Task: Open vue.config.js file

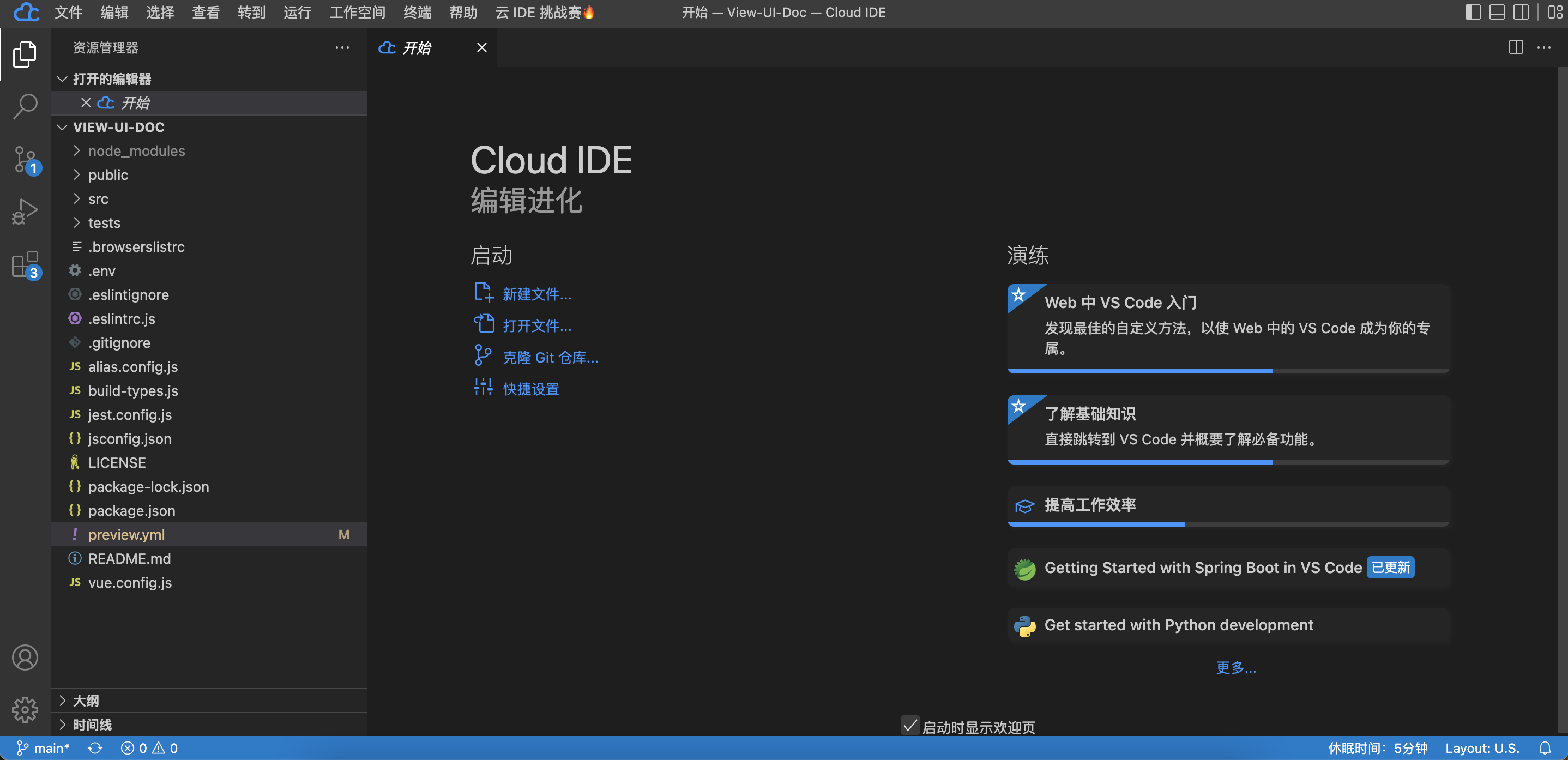Action: (209, 583)
